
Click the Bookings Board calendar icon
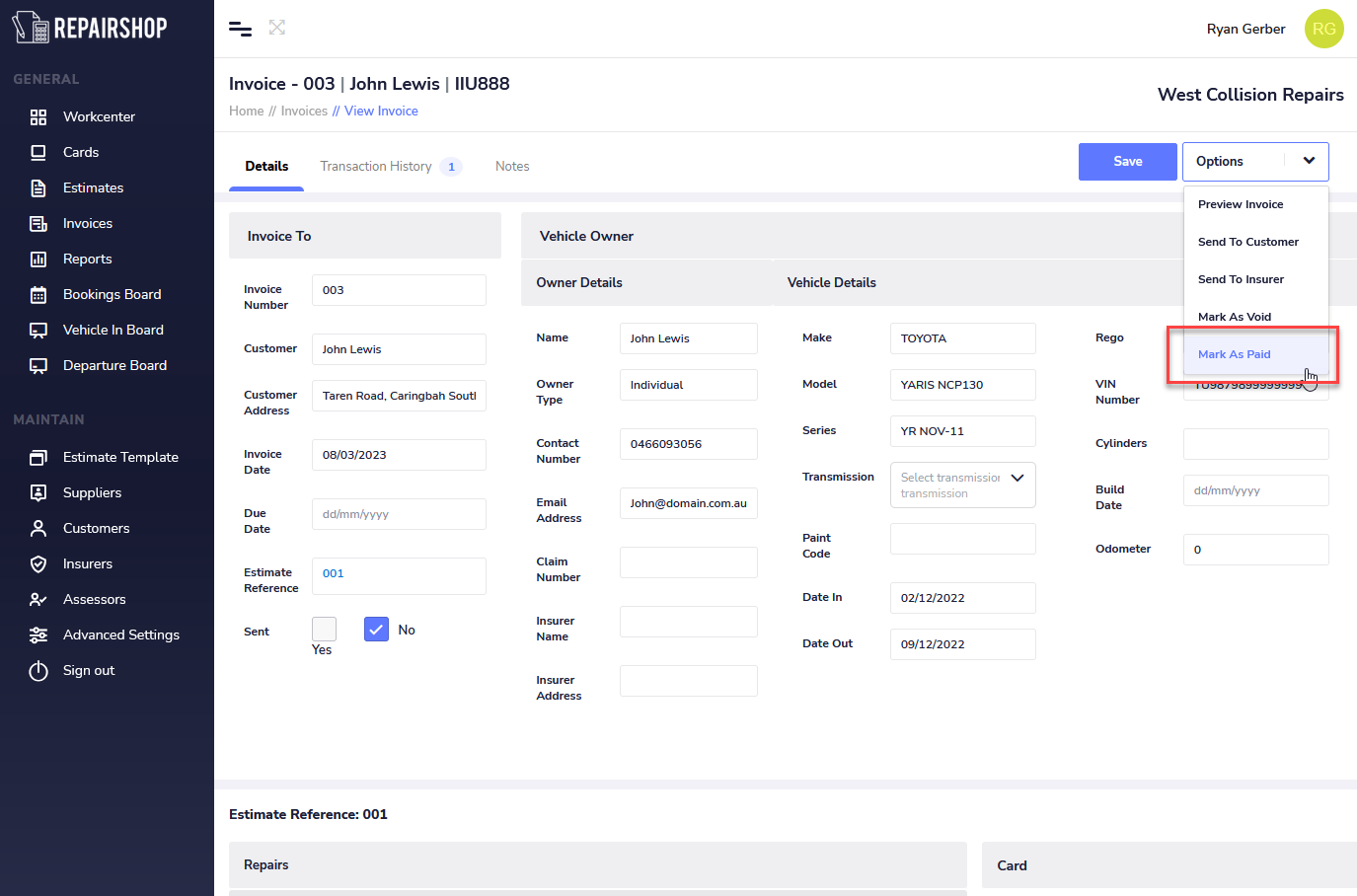pos(38,294)
